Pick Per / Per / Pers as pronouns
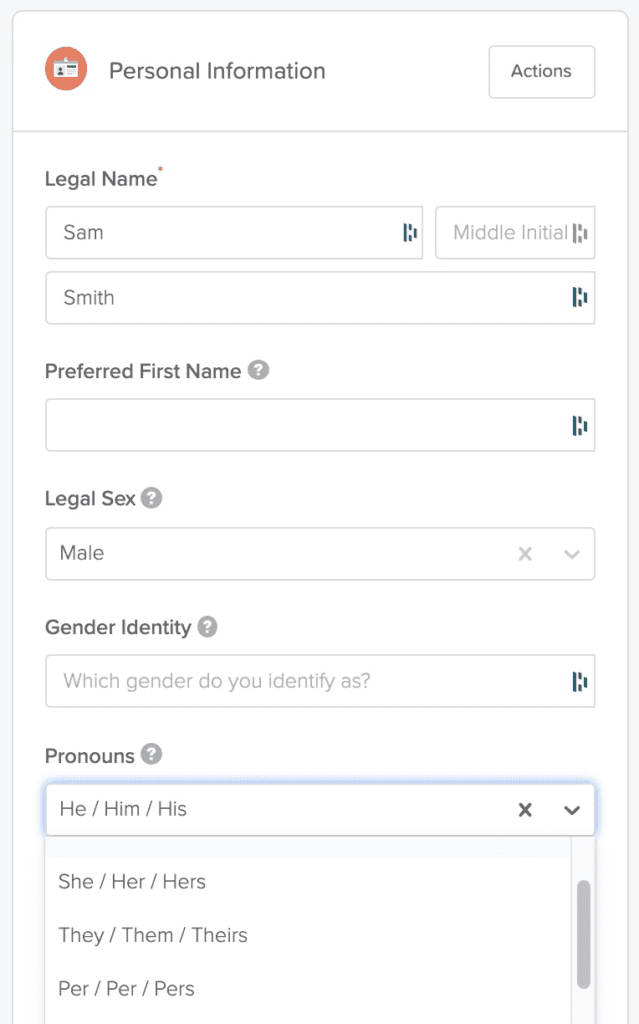The width and height of the screenshot is (639, 1024). 127,987
